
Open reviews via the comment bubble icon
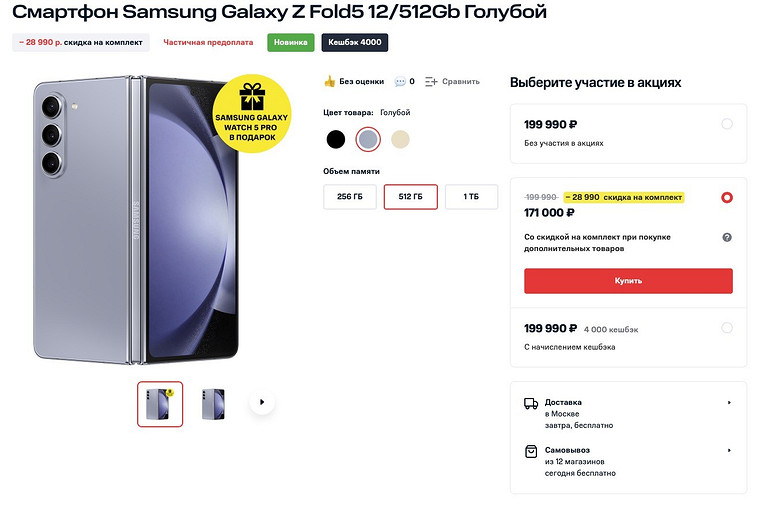pyautogui.click(x=400, y=82)
